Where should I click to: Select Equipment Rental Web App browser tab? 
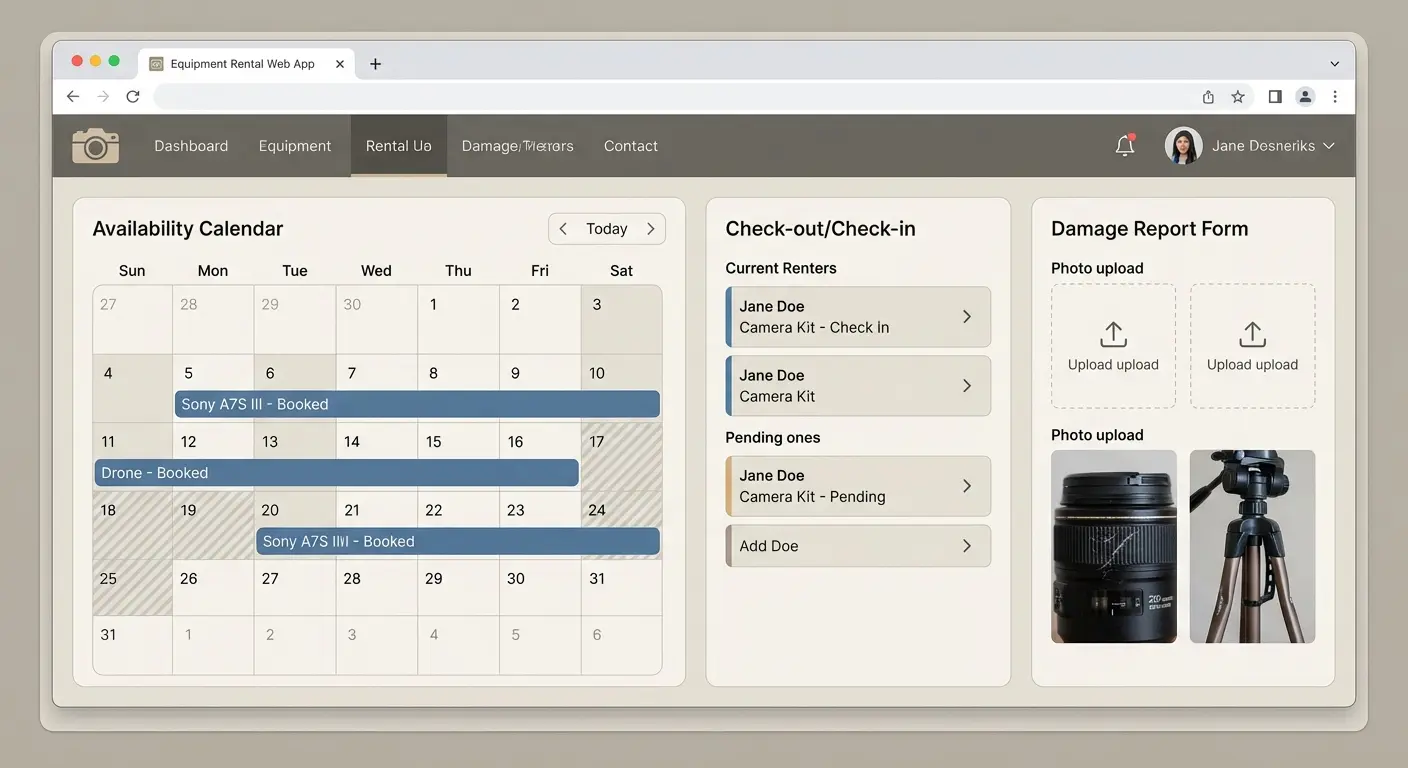coord(245,64)
